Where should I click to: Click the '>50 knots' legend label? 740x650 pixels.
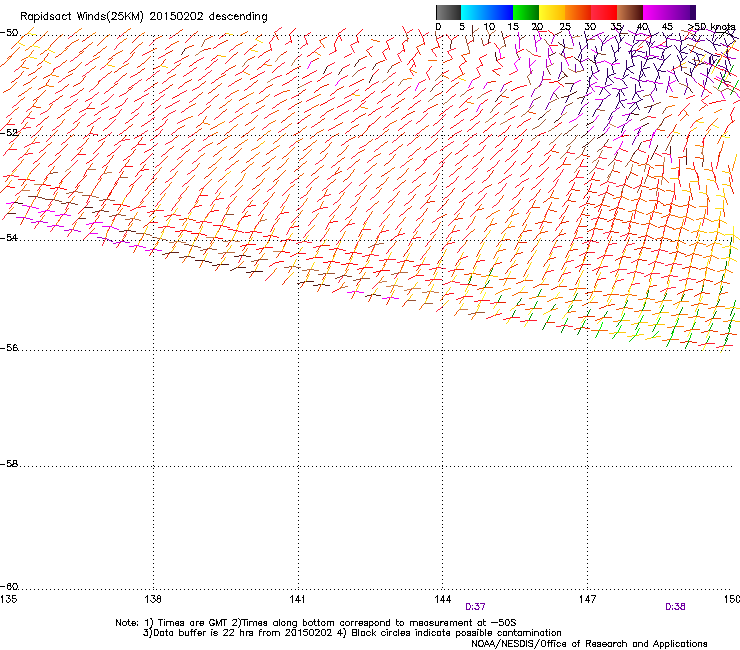(712, 27)
